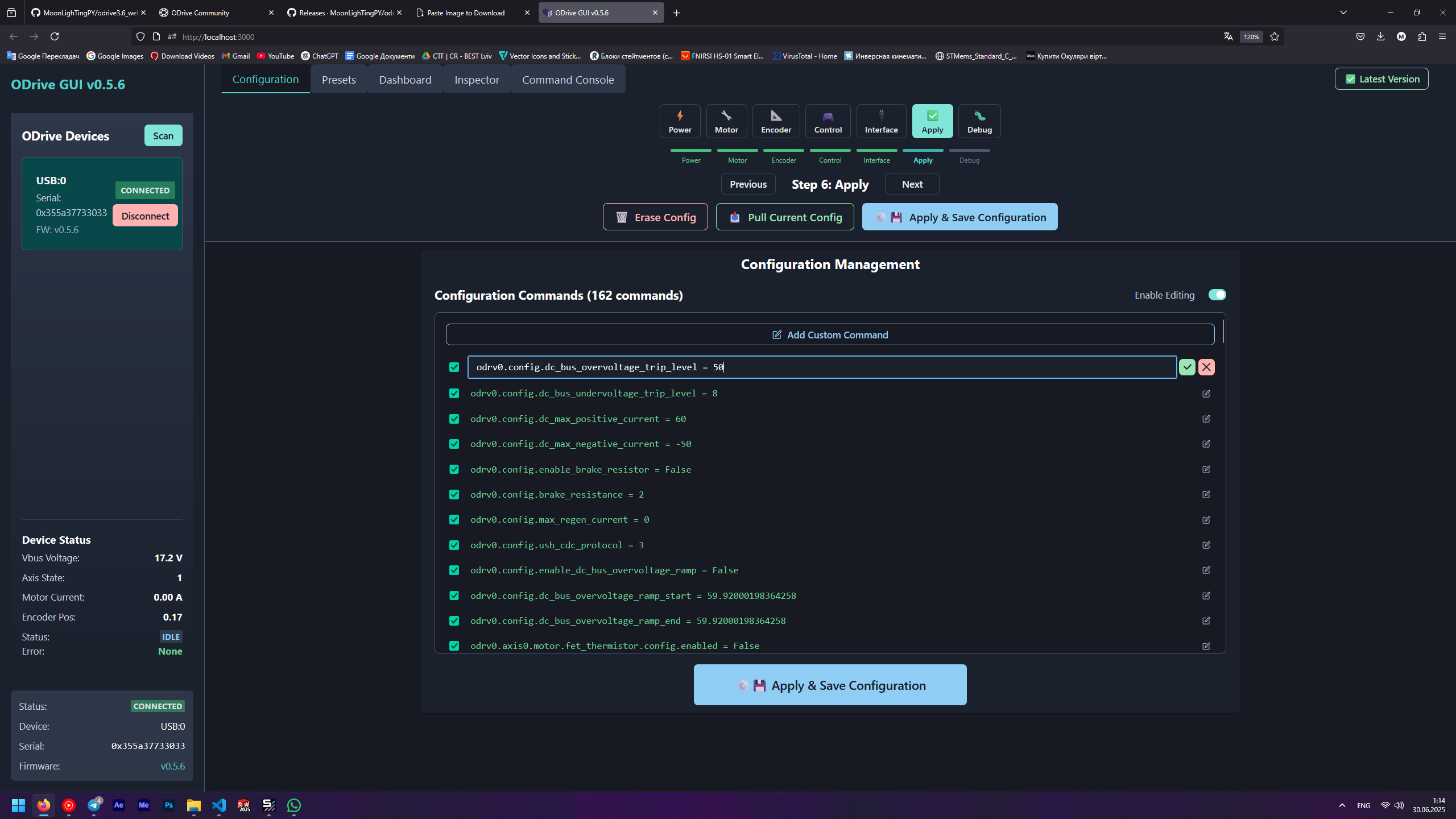Bookmark this page with star icon
1456x819 pixels.
tap(1275, 36)
